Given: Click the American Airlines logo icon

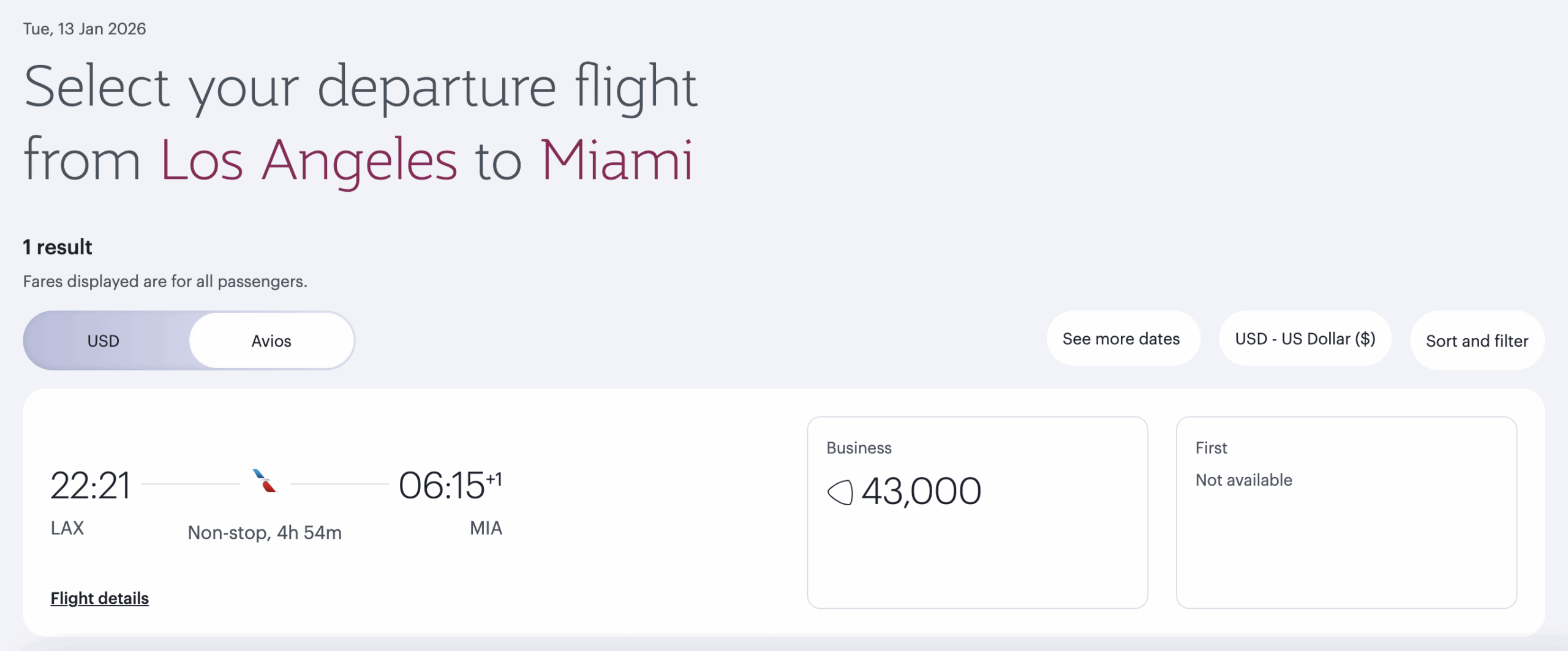Looking at the screenshot, I should coord(265,481).
